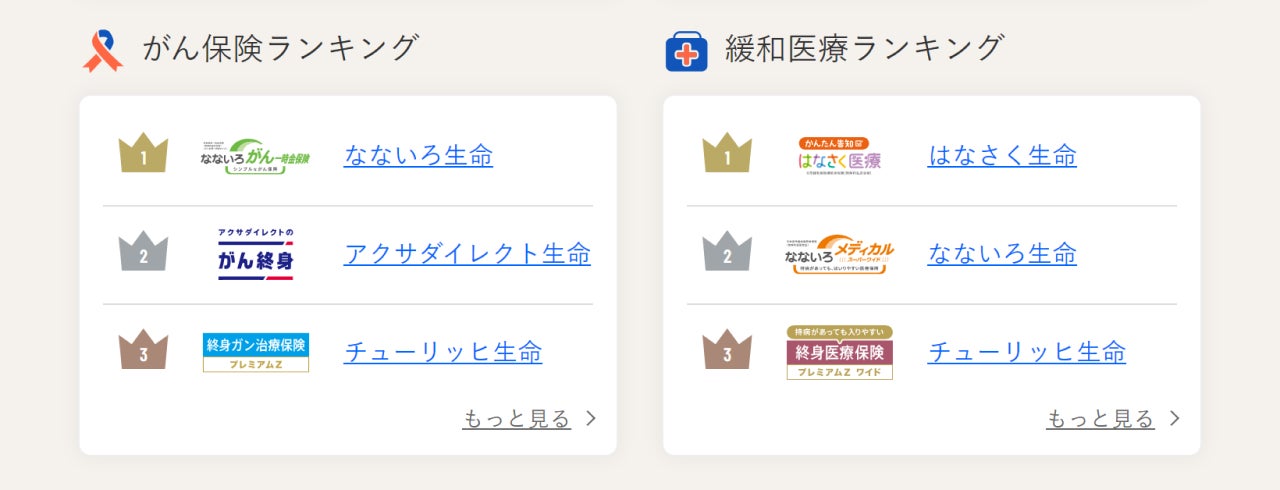Viewport: 1280px width, 490px height.
Task: Click the orange cancer ribbon icon
Action: [x=102, y=50]
